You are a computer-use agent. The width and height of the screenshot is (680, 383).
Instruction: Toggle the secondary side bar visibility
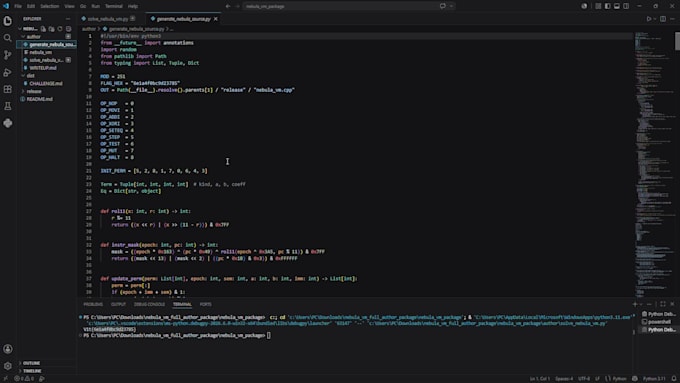(x=626, y=6)
